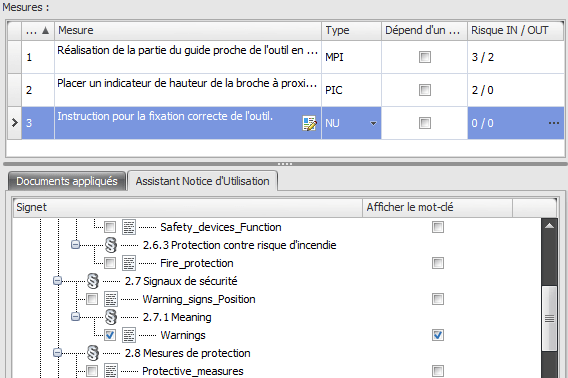
Task: Open the note editor icon in row 3
Action: [x=309, y=123]
